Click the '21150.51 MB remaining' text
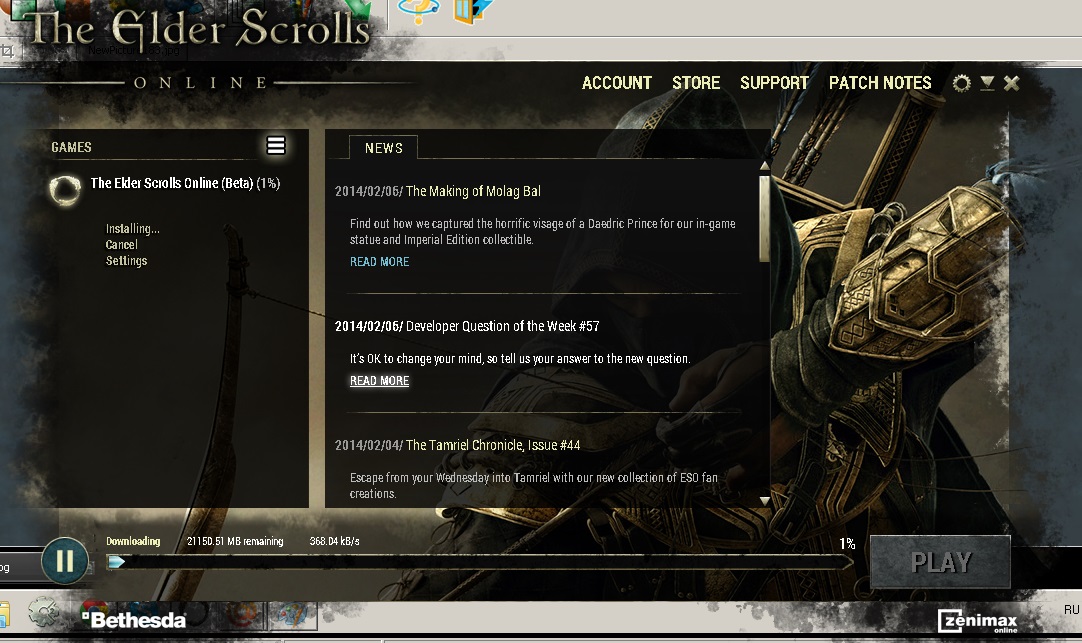The height and width of the screenshot is (643, 1082). [x=235, y=541]
